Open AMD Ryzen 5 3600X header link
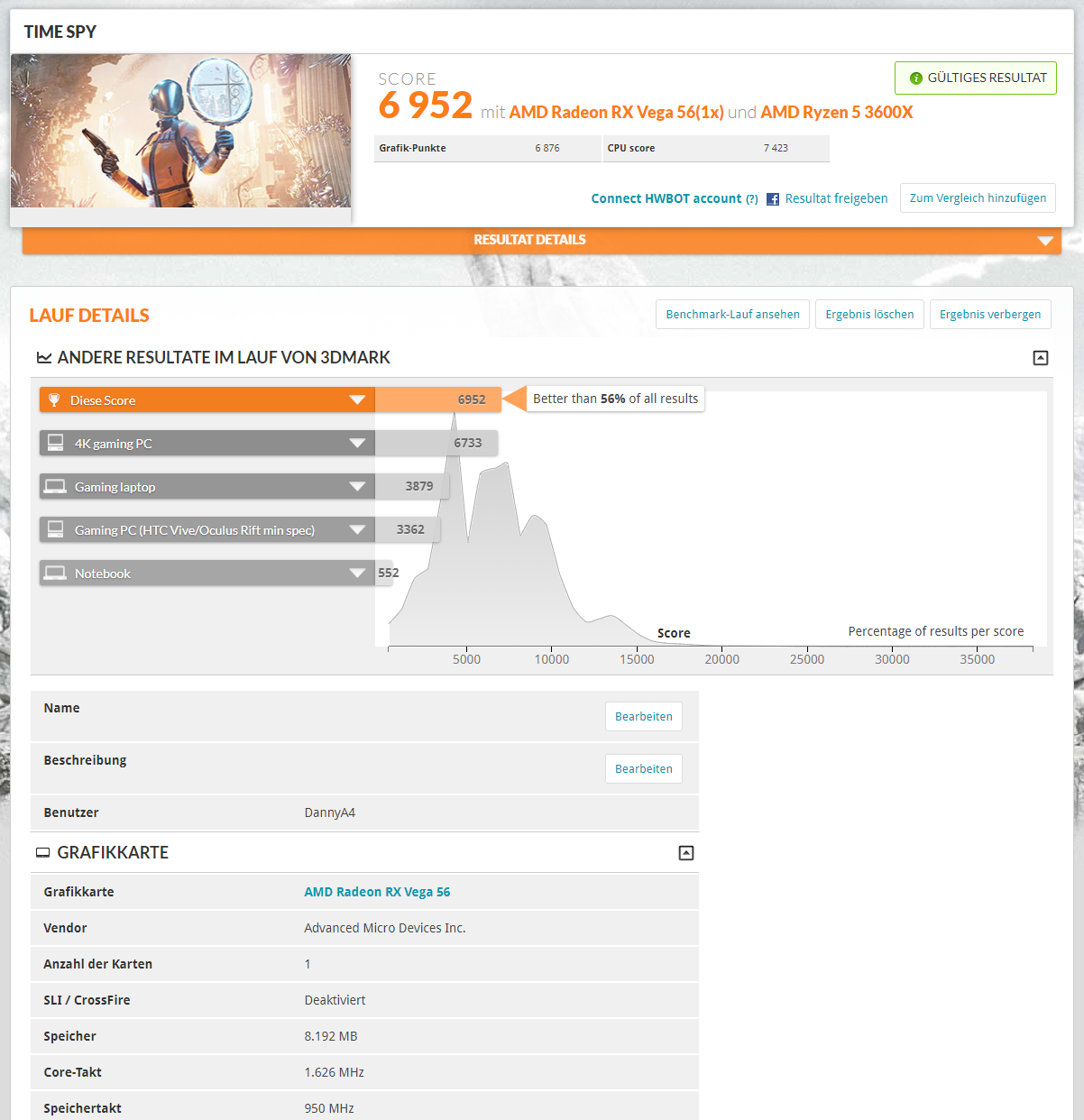The width and height of the screenshot is (1084, 1120). click(837, 112)
